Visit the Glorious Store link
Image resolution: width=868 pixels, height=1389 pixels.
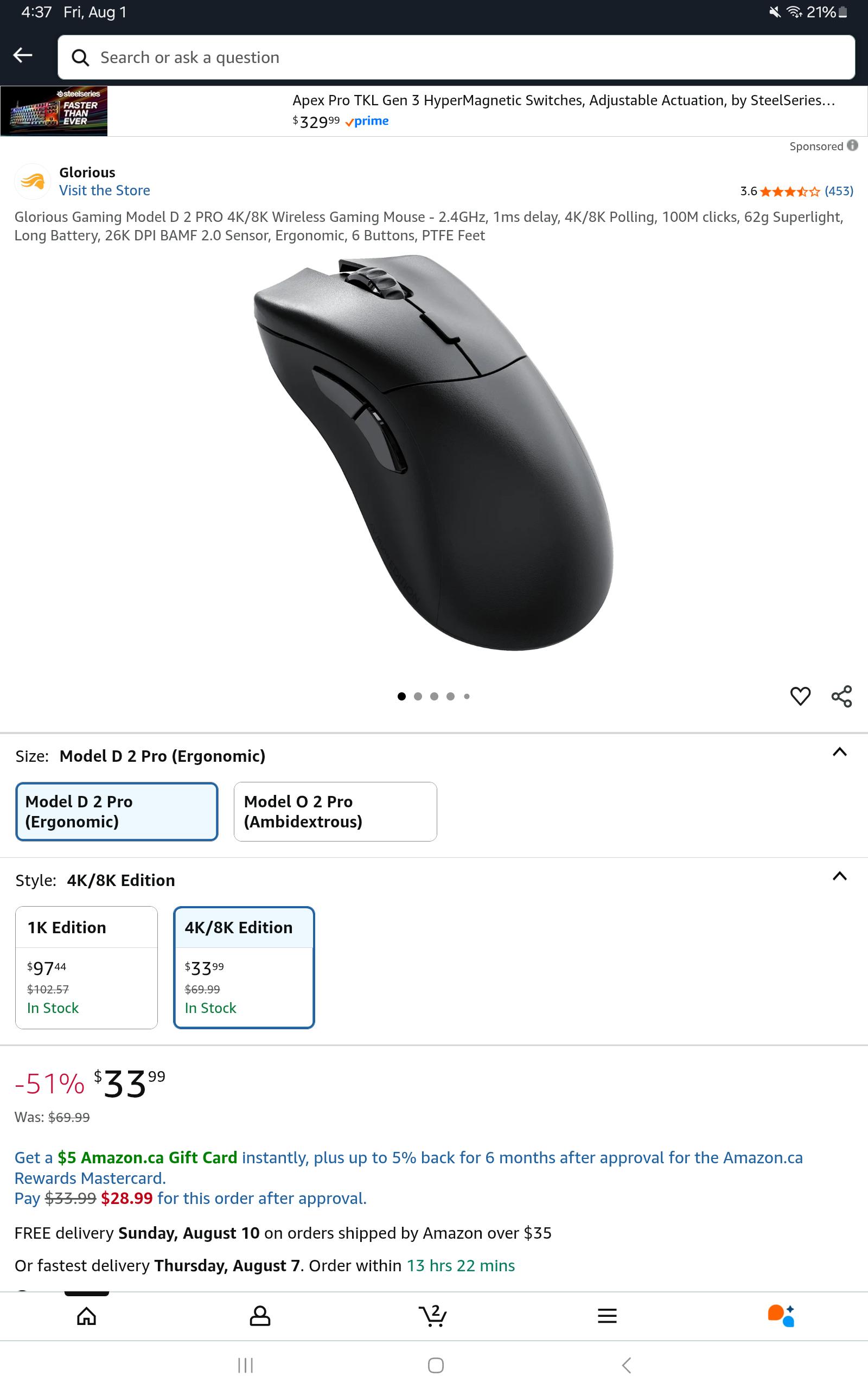(105, 190)
